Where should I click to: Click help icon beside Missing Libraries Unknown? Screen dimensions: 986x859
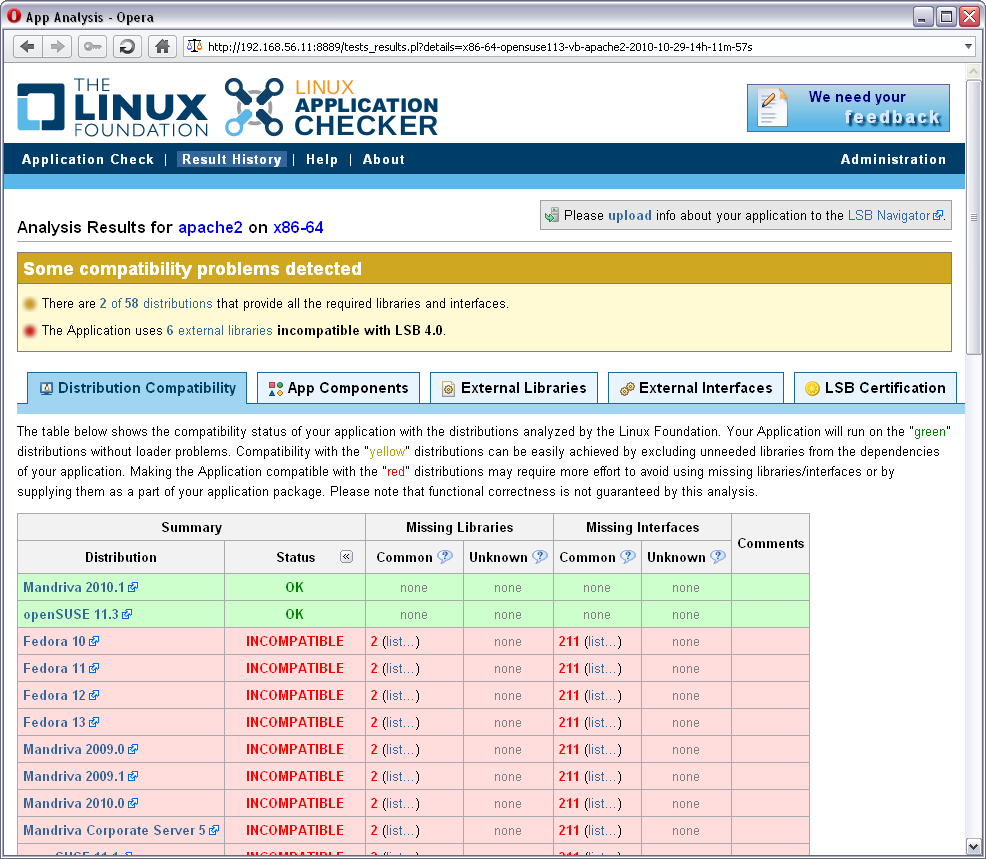540,557
